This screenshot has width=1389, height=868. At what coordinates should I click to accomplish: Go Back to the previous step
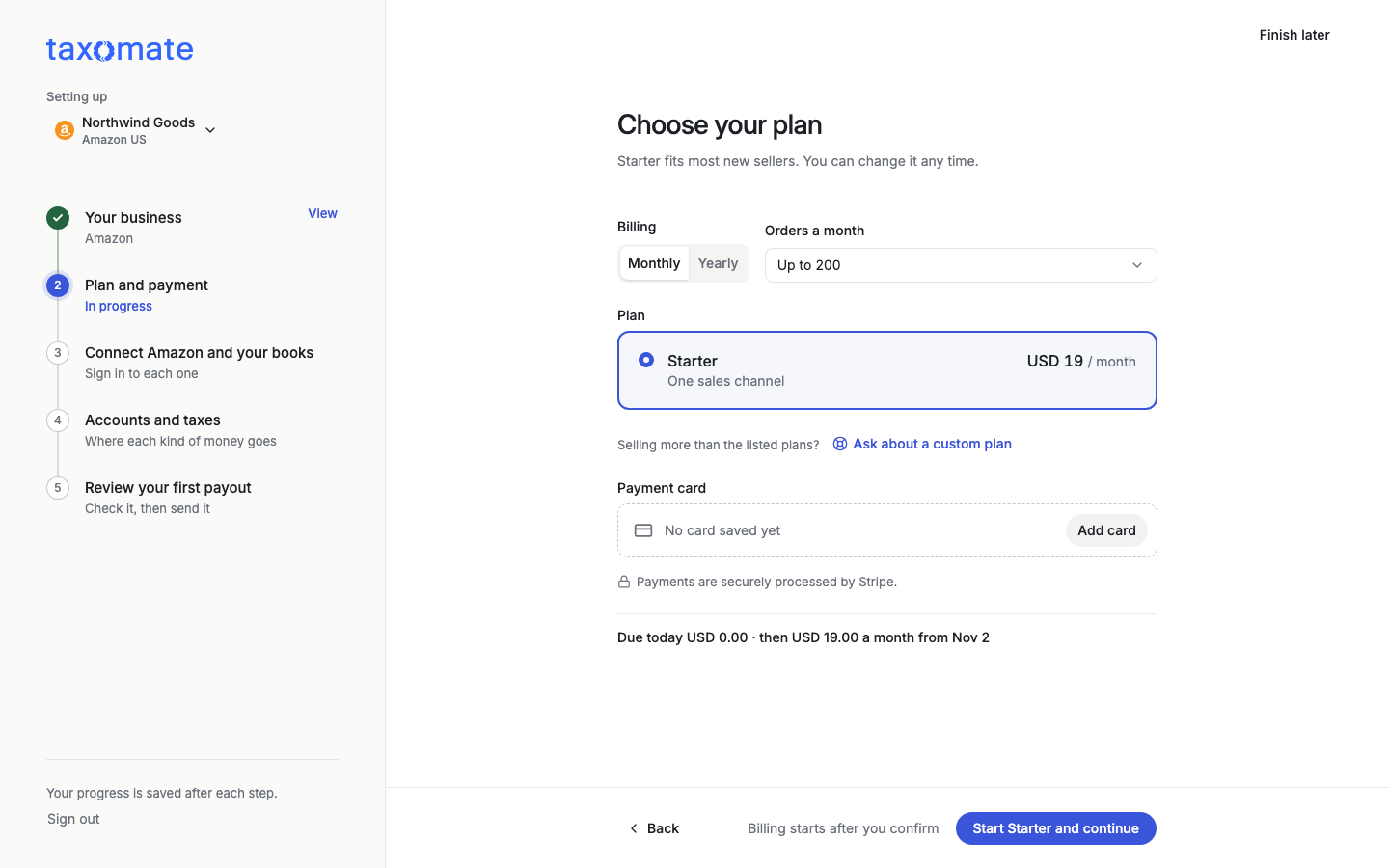click(654, 828)
